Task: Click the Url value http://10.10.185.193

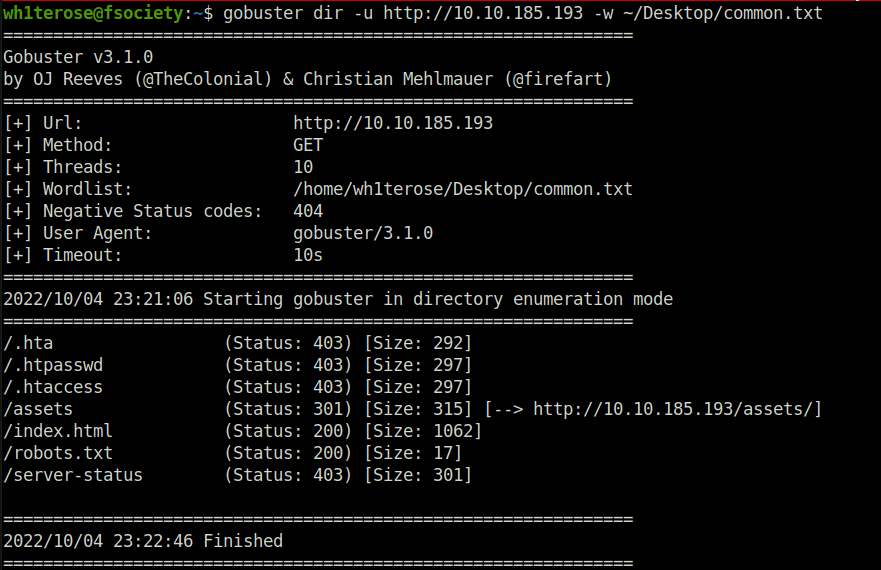Action: click(393, 123)
